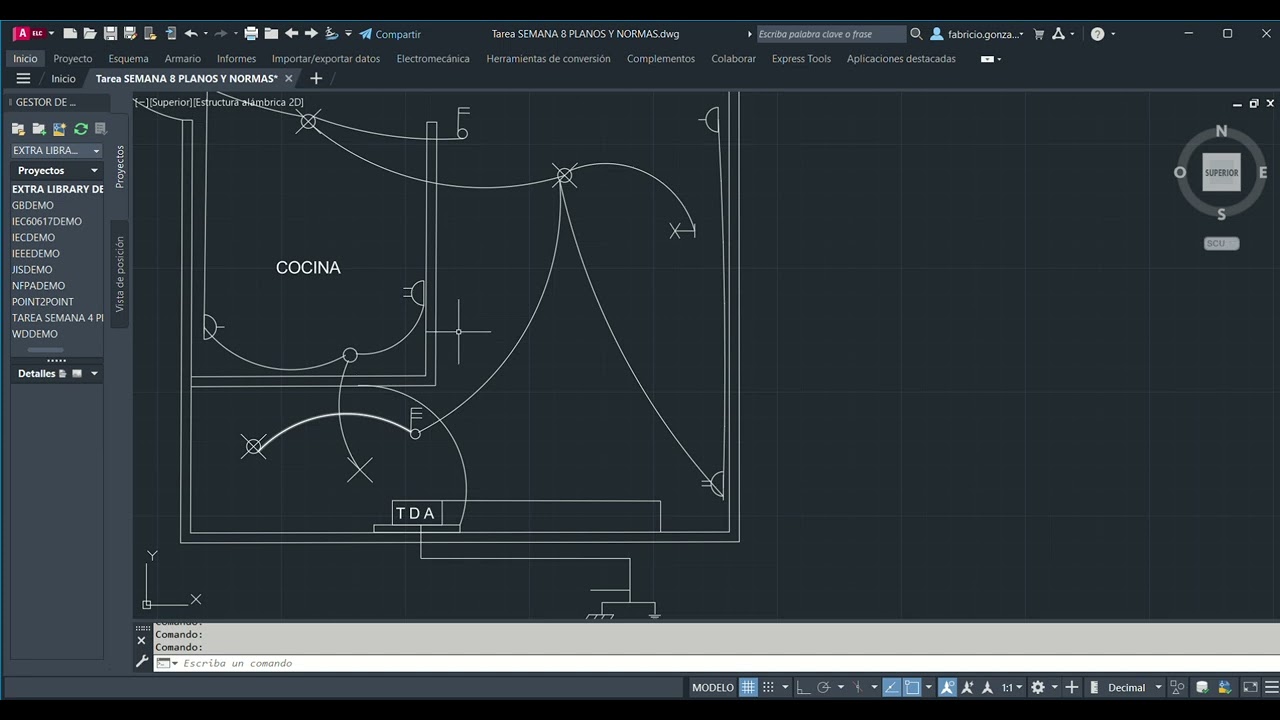Image resolution: width=1280 pixels, height=720 pixels.
Task: Click the Open Project icon in project manager
Action: pyautogui.click(x=18, y=129)
